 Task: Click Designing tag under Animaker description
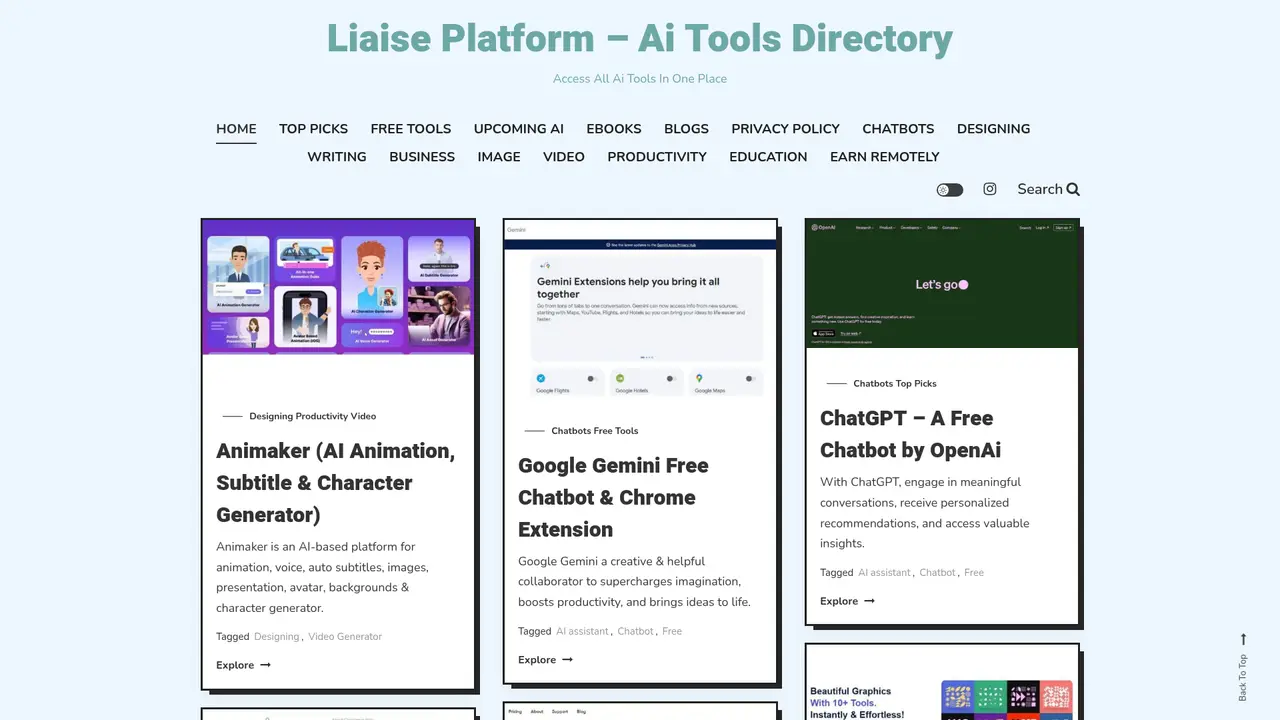point(277,637)
